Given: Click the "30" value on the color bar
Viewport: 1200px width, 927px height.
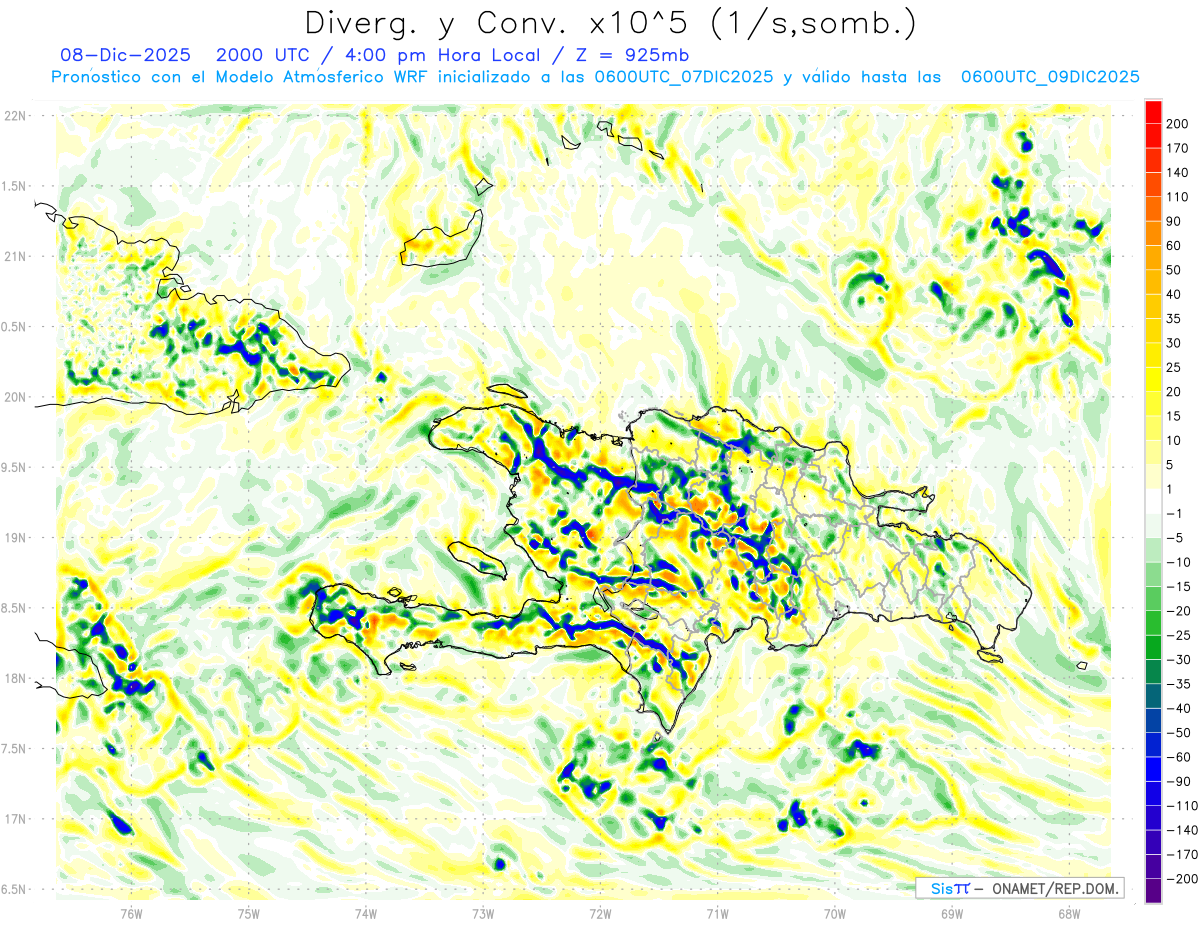Looking at the screenshot, I should (1174, 343).
